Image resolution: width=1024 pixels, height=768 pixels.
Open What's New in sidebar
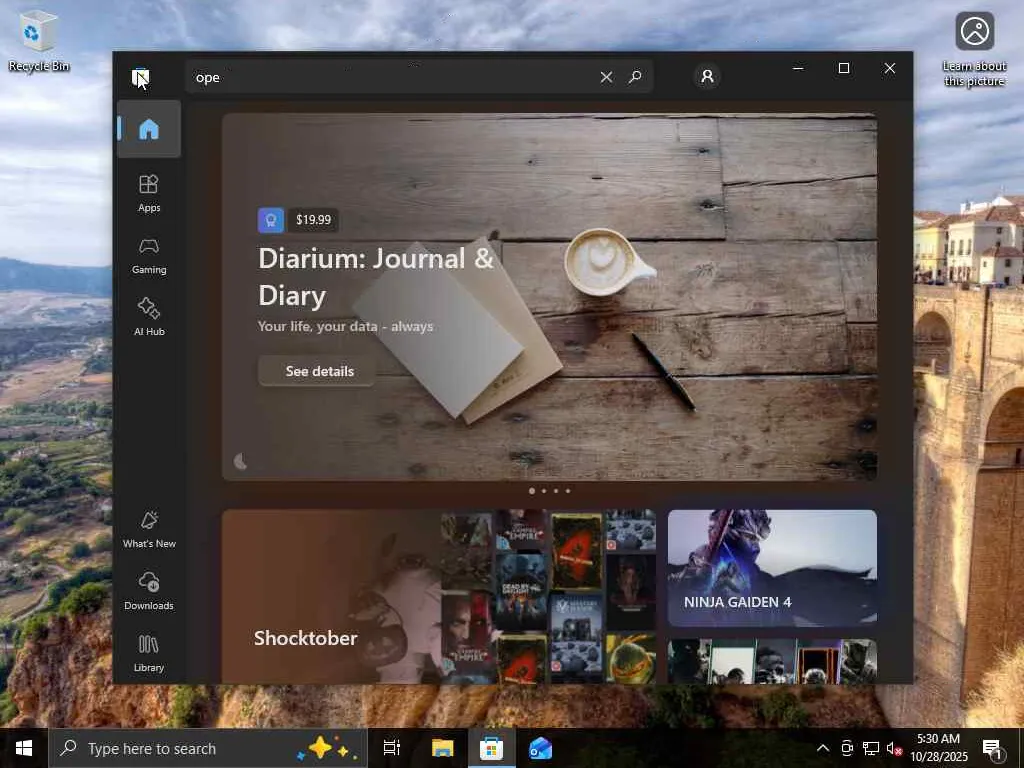click(x=149, y=530)
